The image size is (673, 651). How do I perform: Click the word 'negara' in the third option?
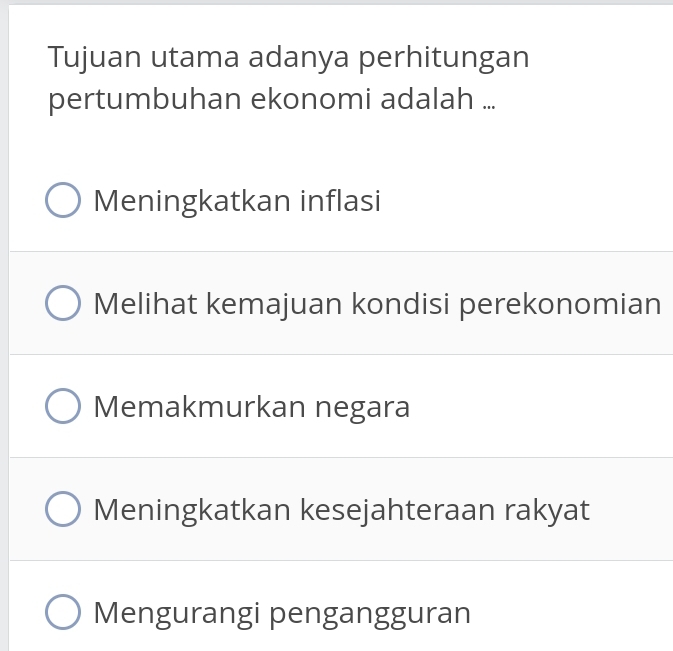(363, 409)
